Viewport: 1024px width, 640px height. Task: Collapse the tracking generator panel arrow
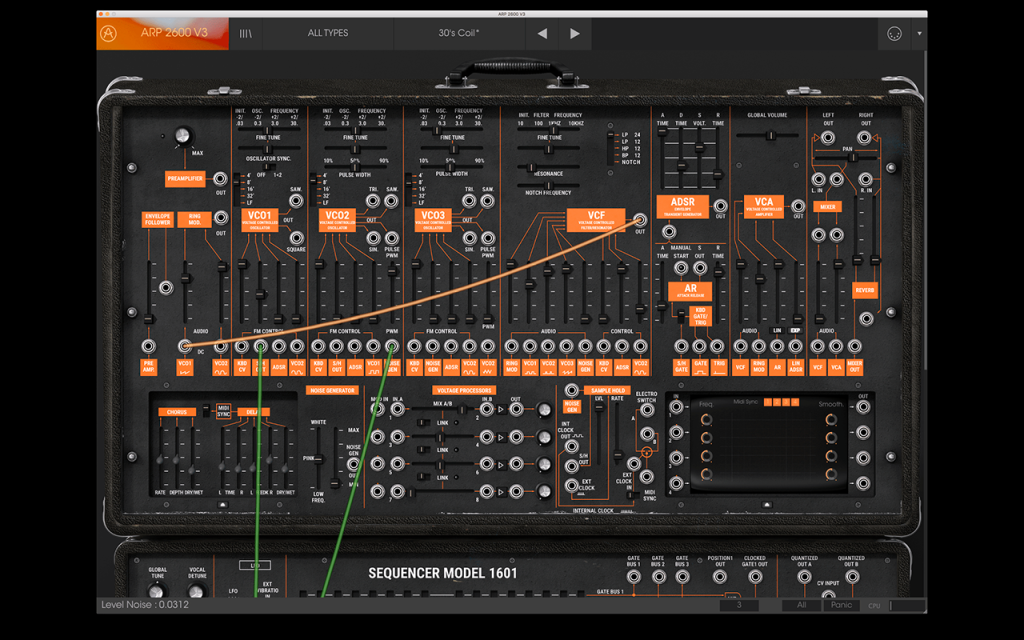[x=767, y=505]
